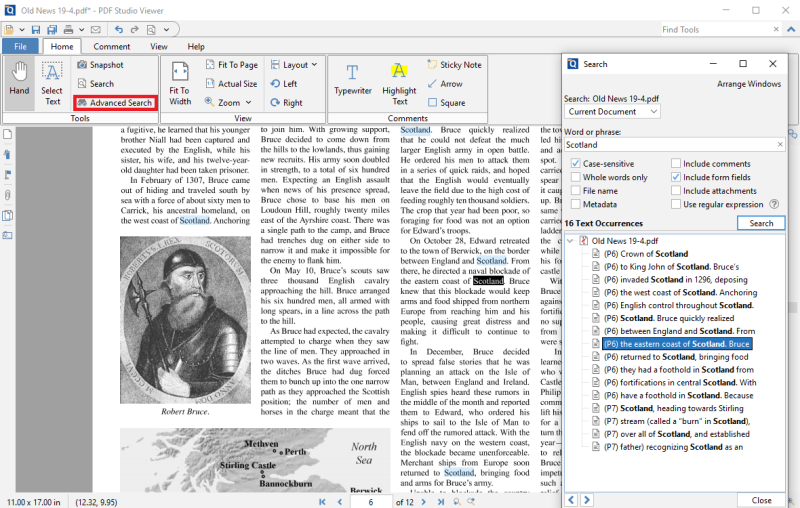800x508 pixels.
Task: Select the Square annotation tool
Action: click(x=447, y=103)
